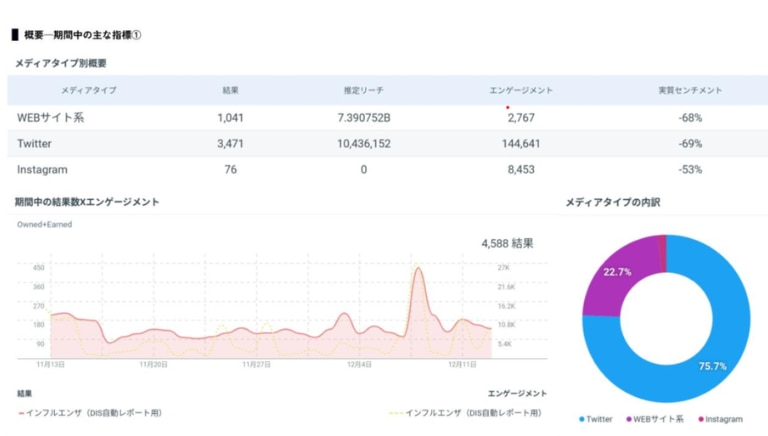Viewport: 768px width, 436px height.
Task: Click the 11月27日 date on chart axis
Action: (258, 365)
